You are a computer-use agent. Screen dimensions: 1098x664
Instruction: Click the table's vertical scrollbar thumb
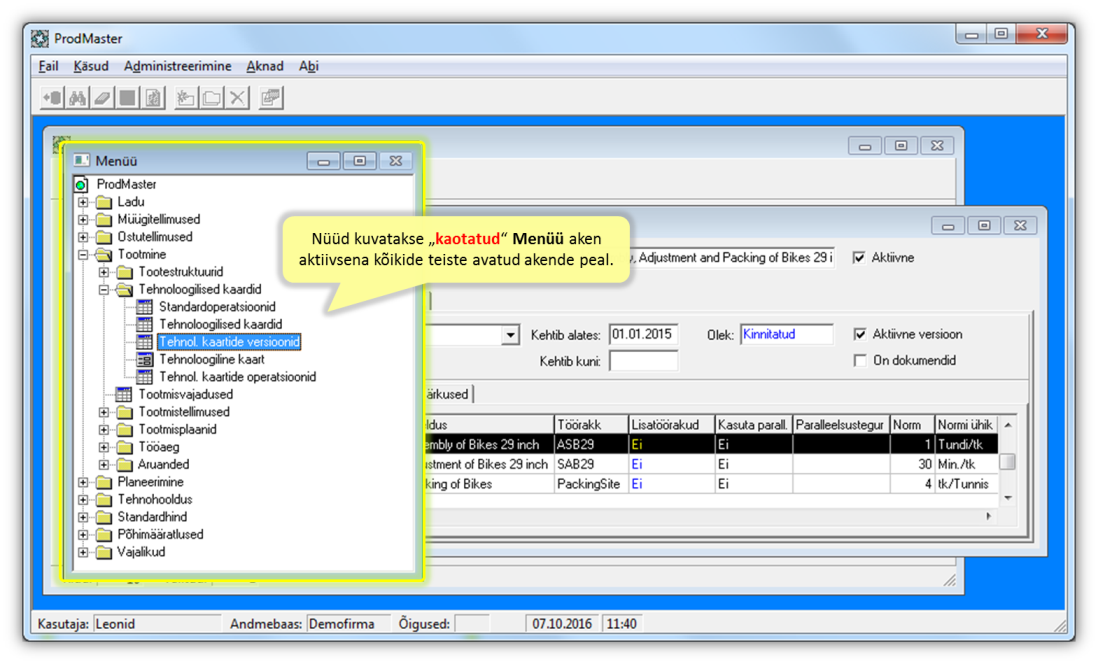1007,462
